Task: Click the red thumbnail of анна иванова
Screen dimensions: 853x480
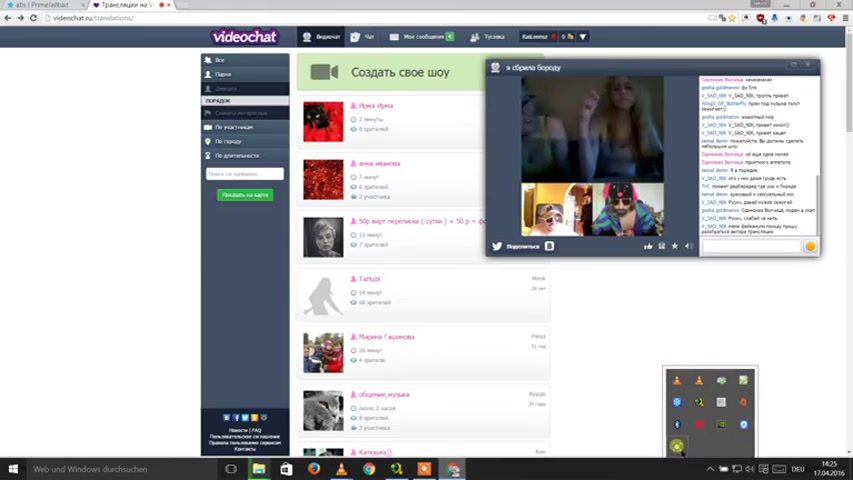Action: 323,180
